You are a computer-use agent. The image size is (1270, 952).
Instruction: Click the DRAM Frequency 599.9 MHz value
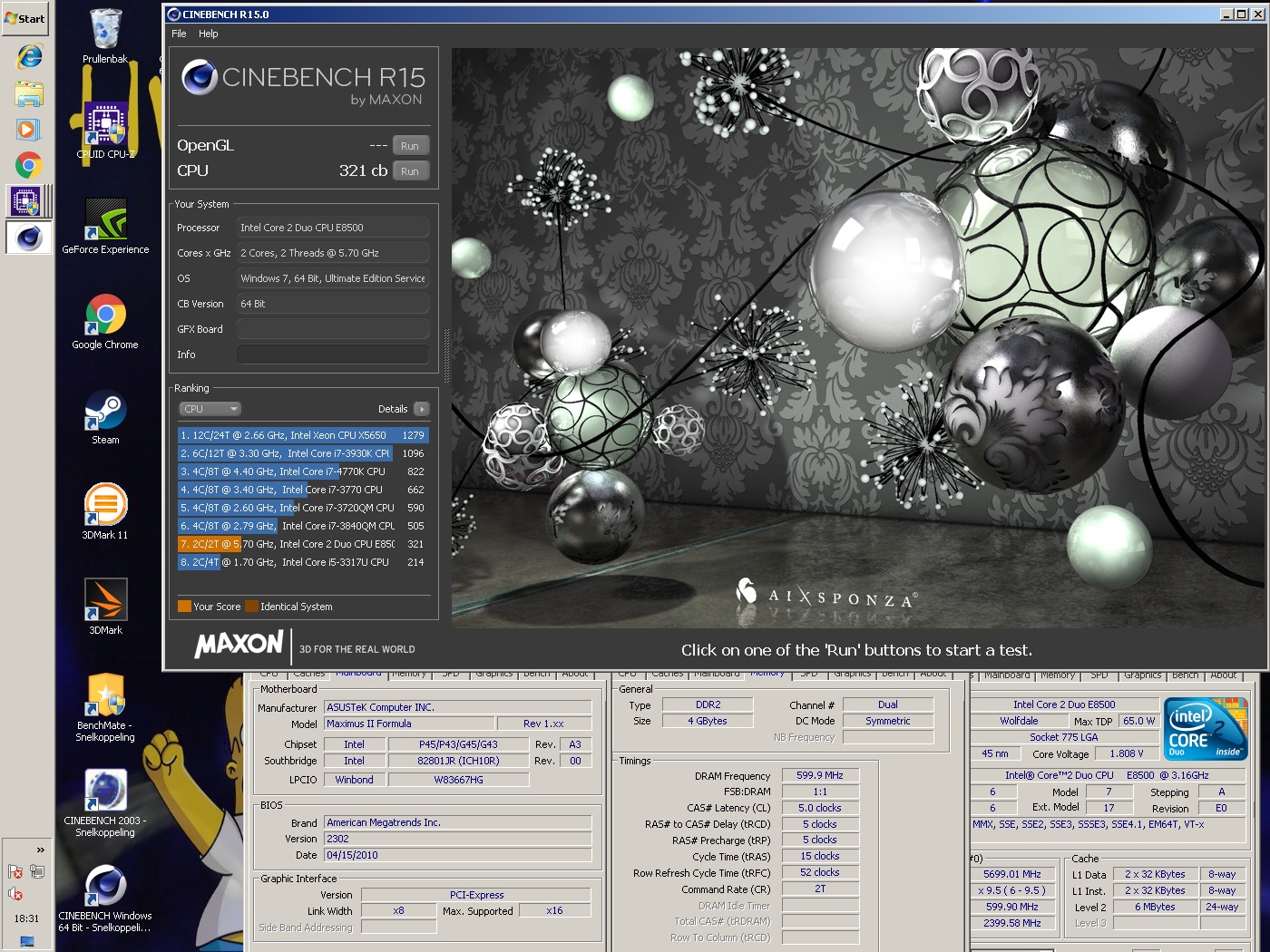pos(819,775)
